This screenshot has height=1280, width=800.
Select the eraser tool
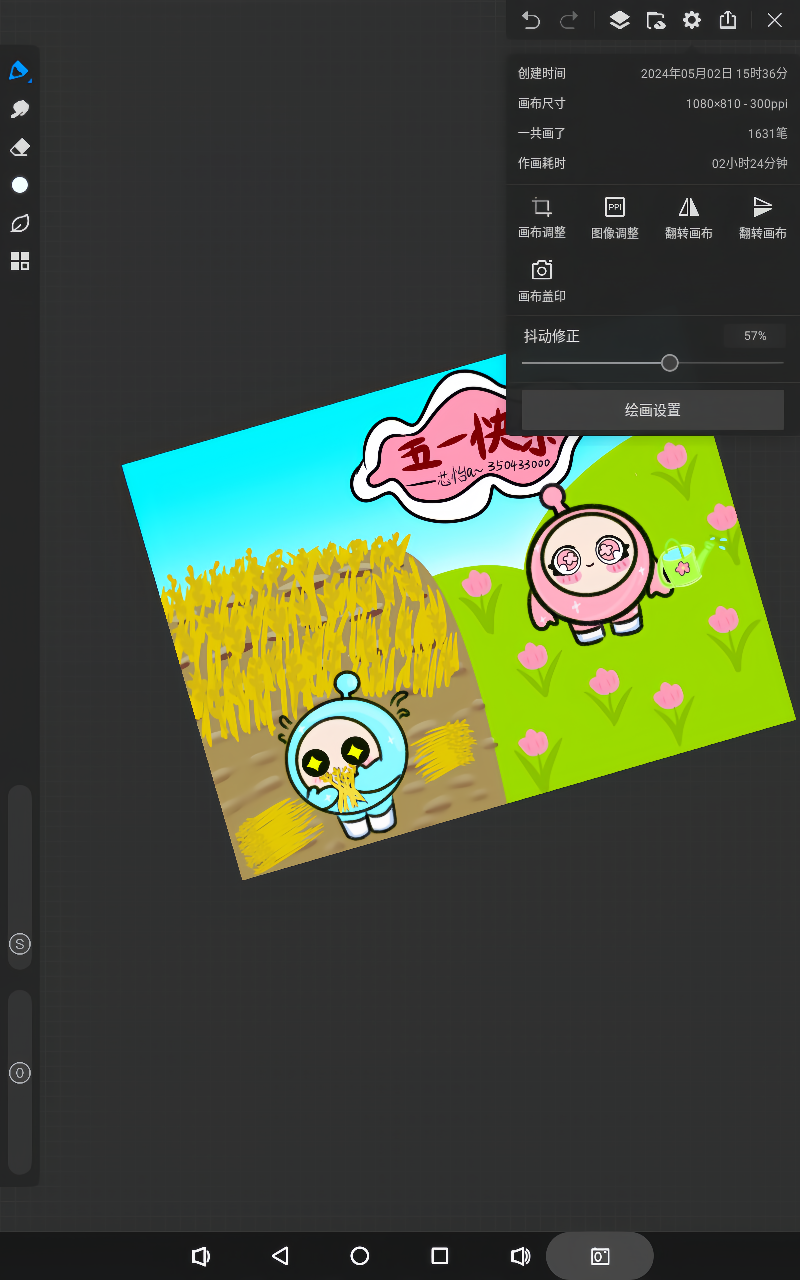pos(19,148)
